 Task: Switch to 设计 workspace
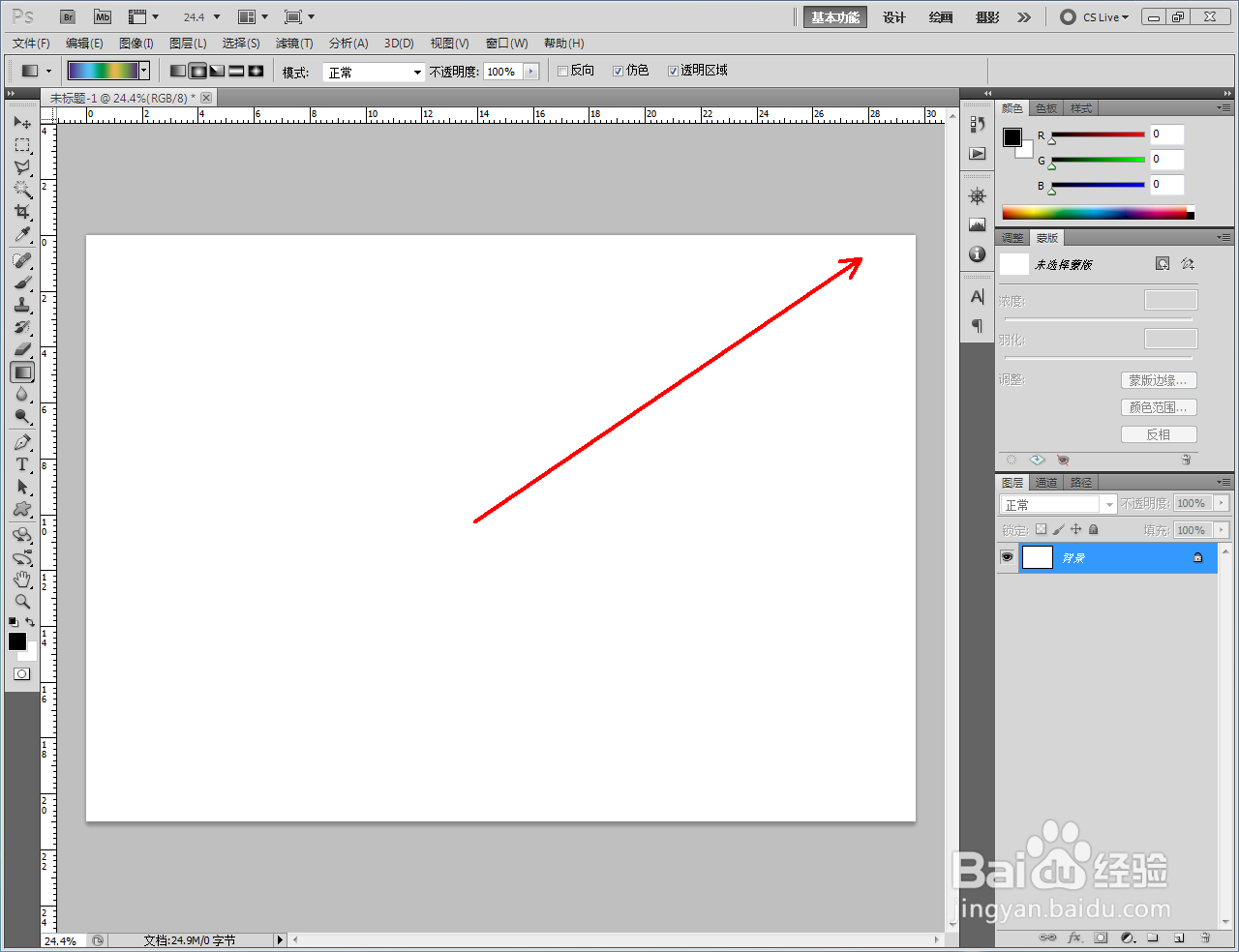[x=894, y=17]
